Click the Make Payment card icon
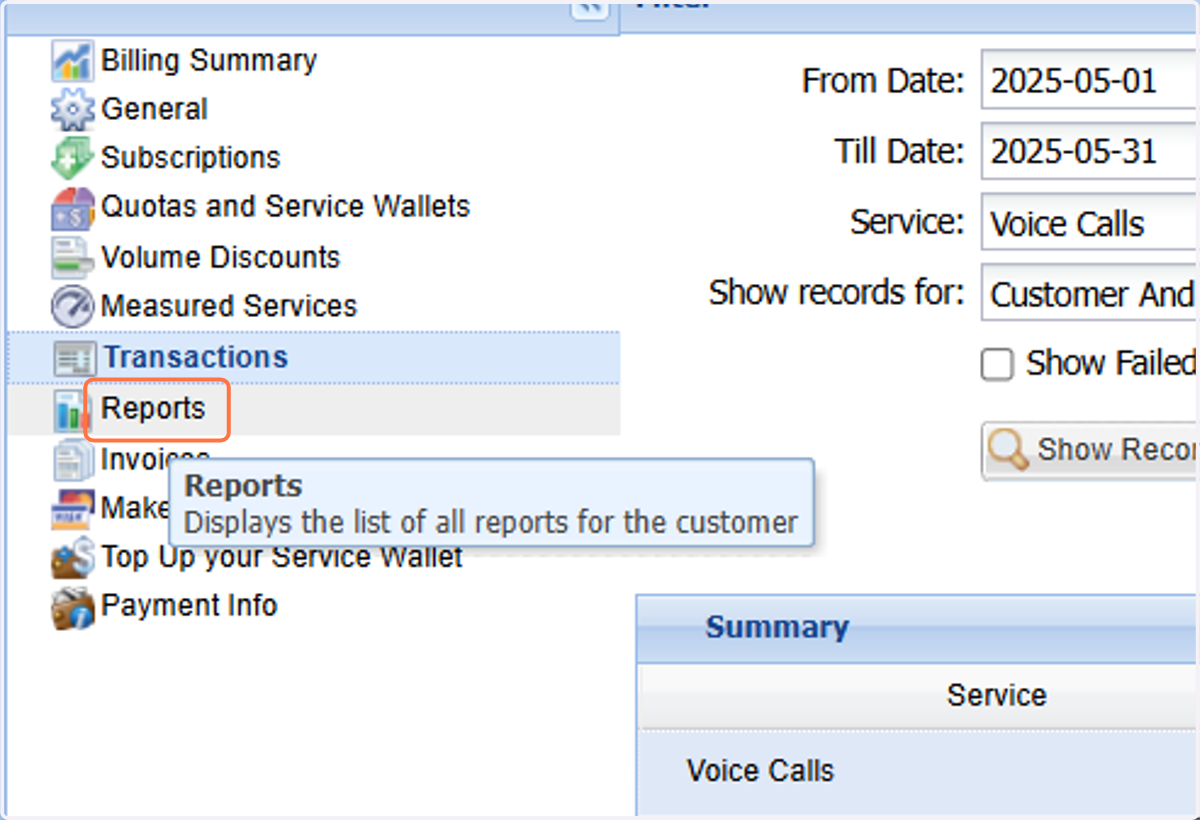The width and height of the screenshot is (1200, 820). [72, 509]
